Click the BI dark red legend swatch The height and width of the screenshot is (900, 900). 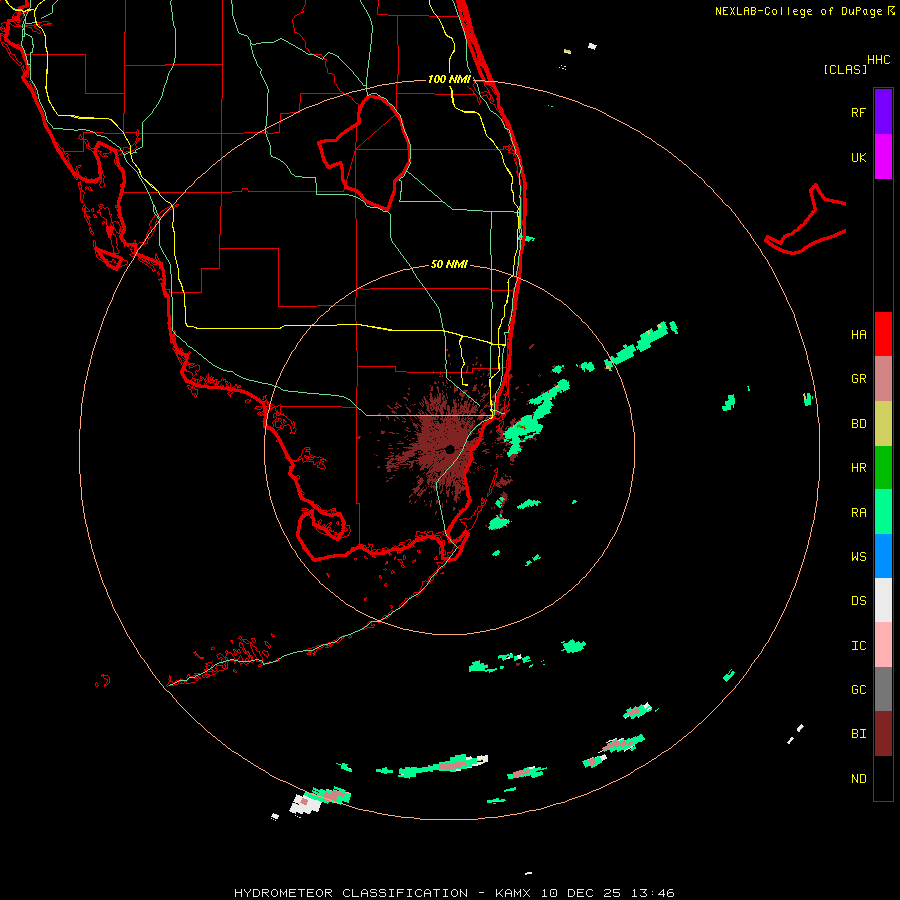tap(883, 734)
